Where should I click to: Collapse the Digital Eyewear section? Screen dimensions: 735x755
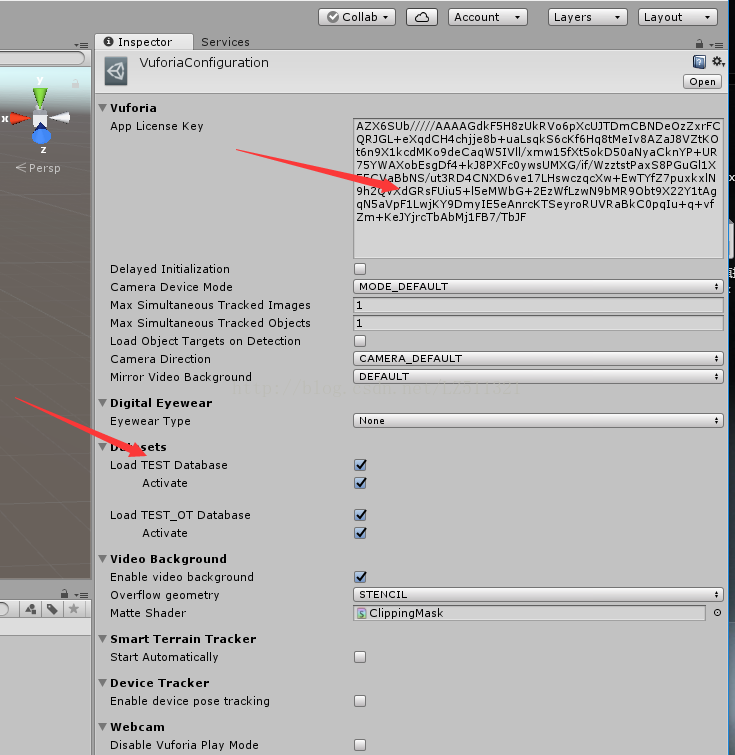click(103, 403)
